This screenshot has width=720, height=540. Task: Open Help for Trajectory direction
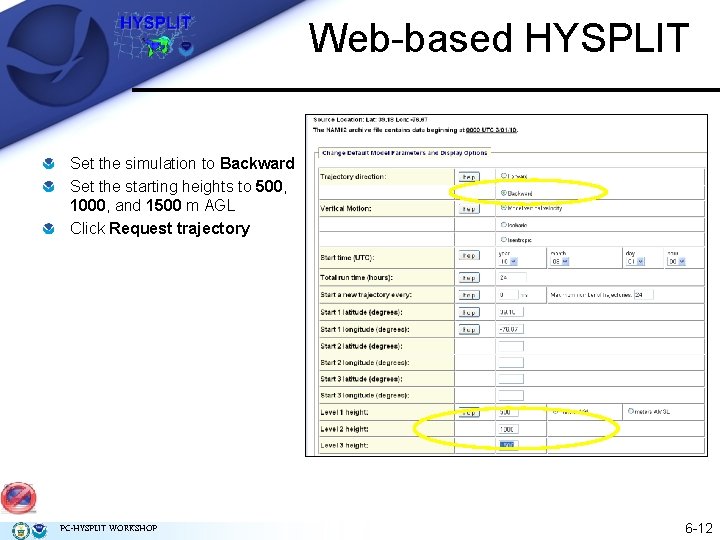pos(468,177)
